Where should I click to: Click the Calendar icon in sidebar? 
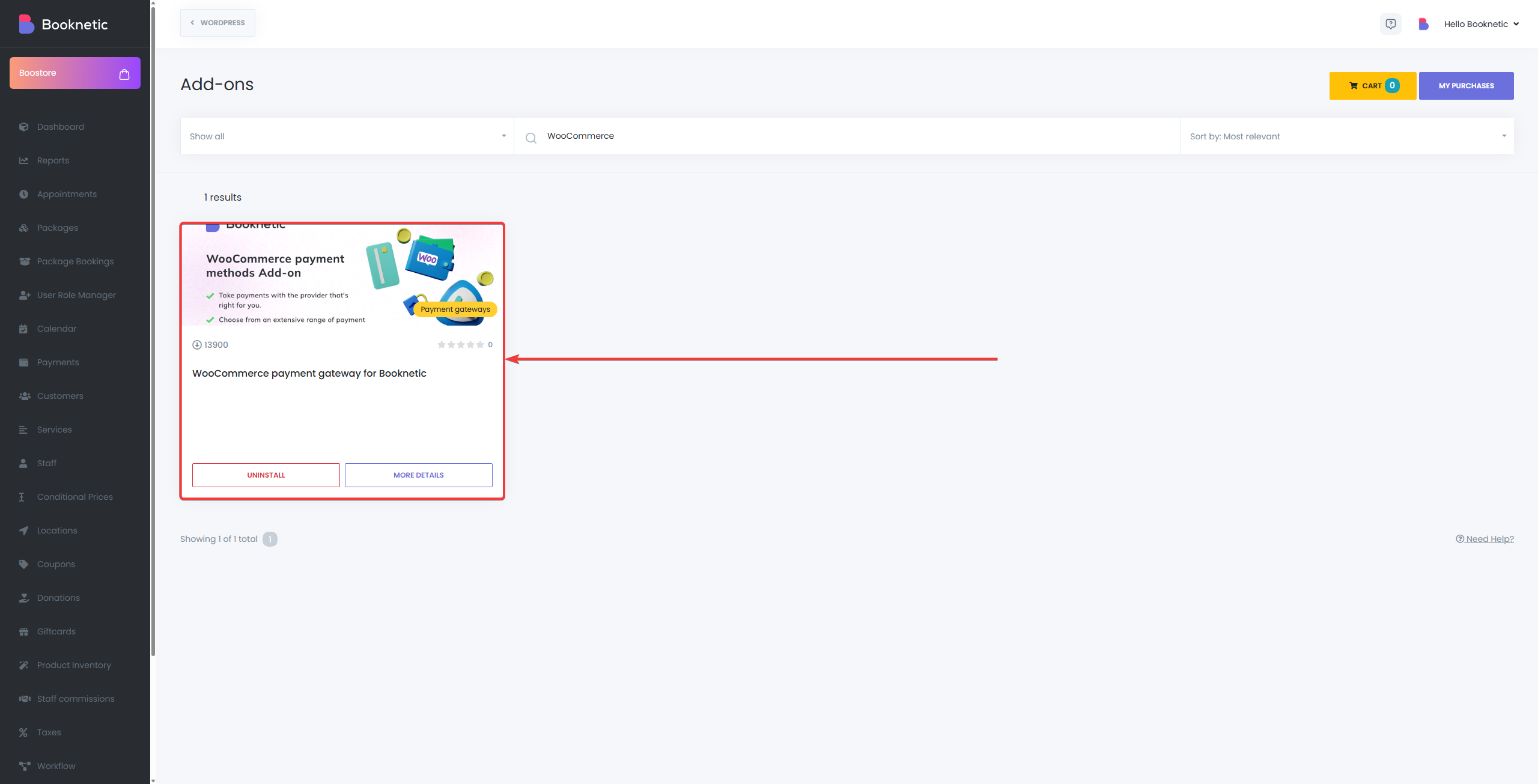click(x=23, y=329)
